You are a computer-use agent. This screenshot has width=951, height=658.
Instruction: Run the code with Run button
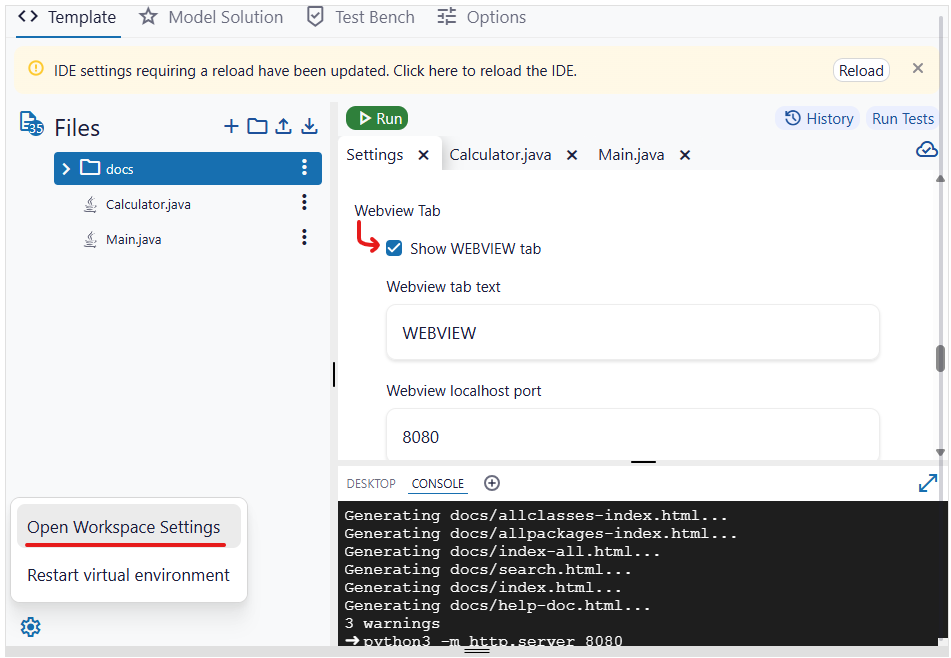[377, 118]
